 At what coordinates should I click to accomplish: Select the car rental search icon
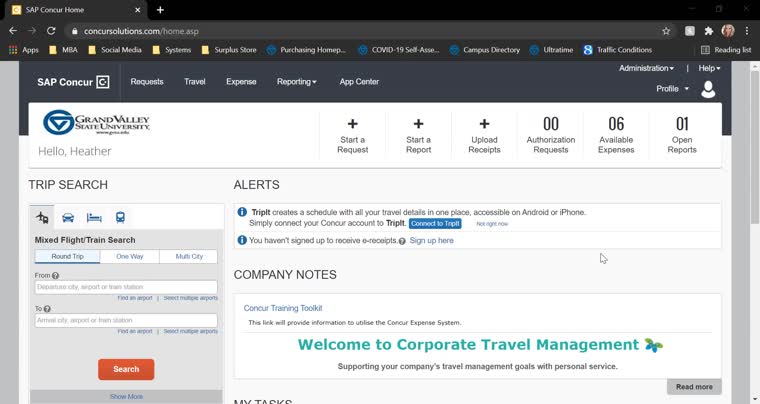click(68, 218)
